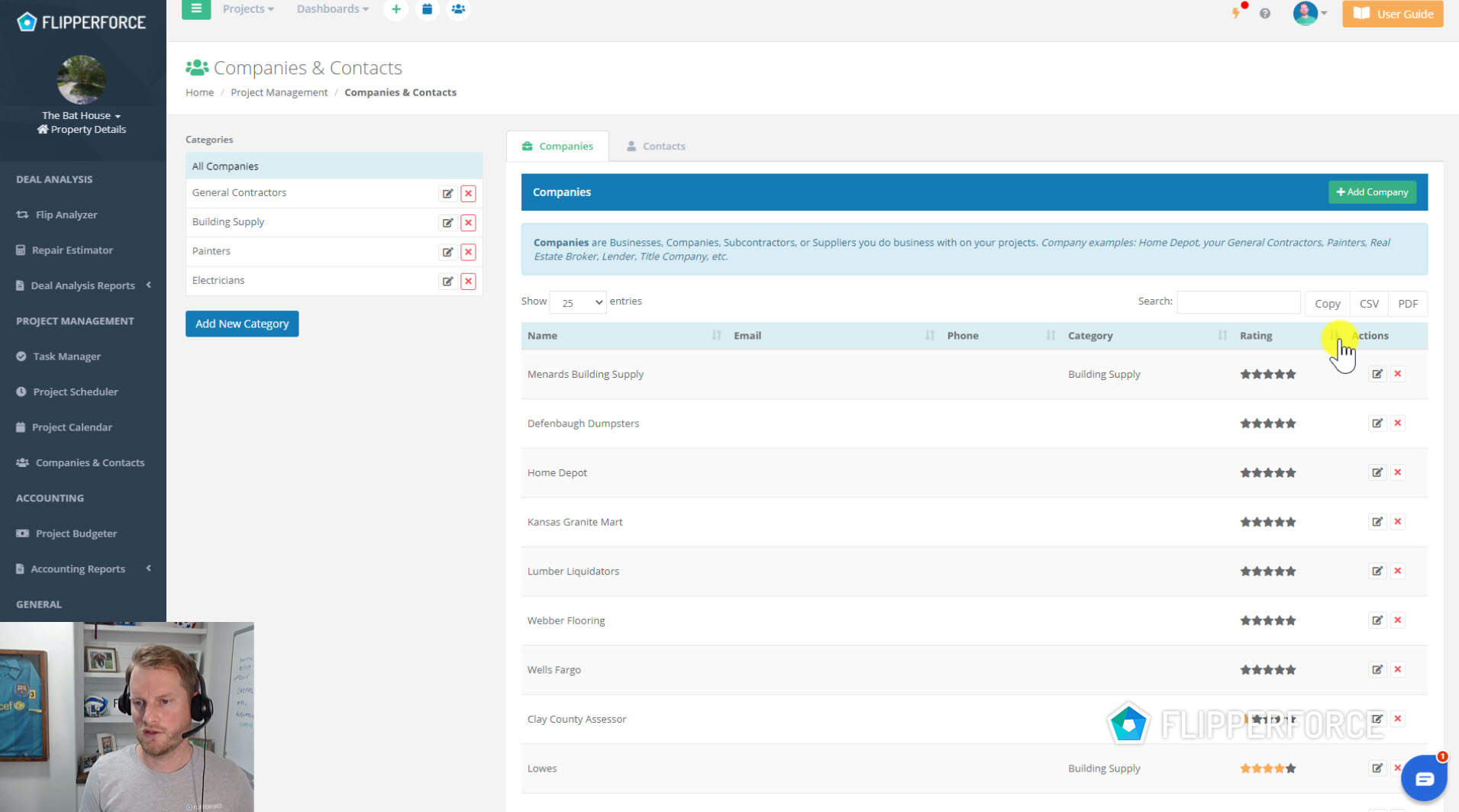Open the Projects dropdown menu

coord(248,9)
